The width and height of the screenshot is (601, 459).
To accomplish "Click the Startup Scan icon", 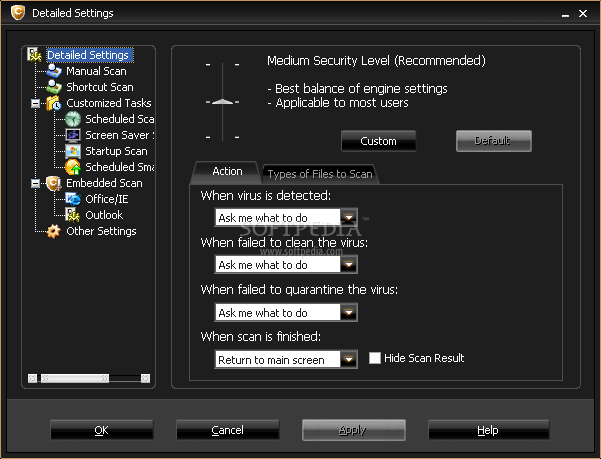I will pos(73,151).
